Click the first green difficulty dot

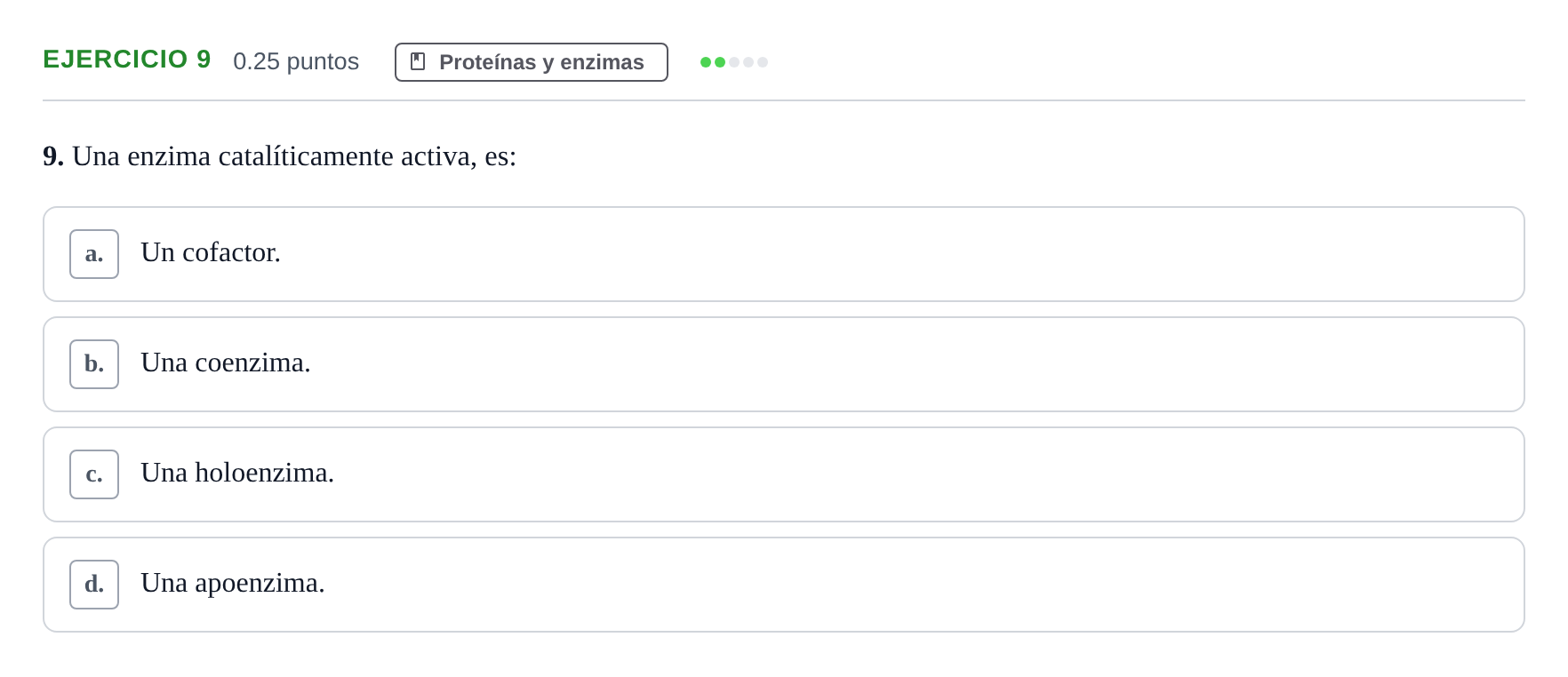706,62
